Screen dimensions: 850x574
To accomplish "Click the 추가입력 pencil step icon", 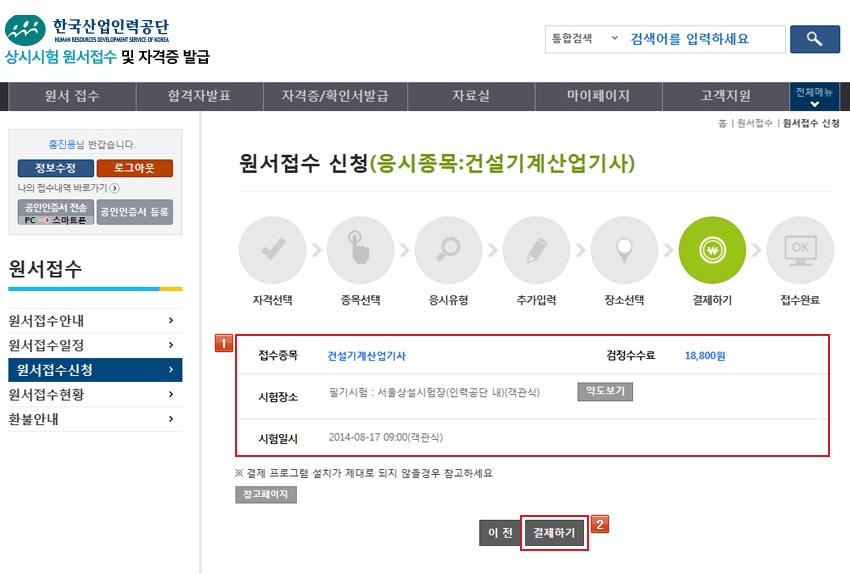I will (x=536, y=250).
